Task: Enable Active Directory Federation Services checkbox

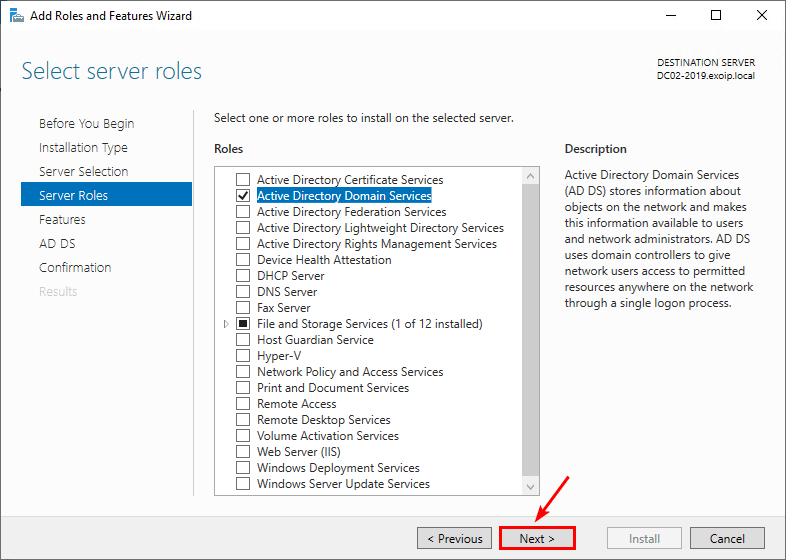Action: 243,212
